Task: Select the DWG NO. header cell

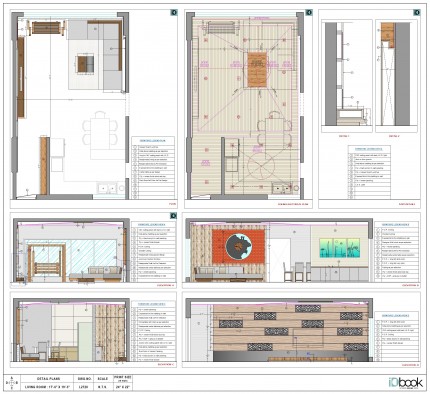Action: click(x=84, y=379)
